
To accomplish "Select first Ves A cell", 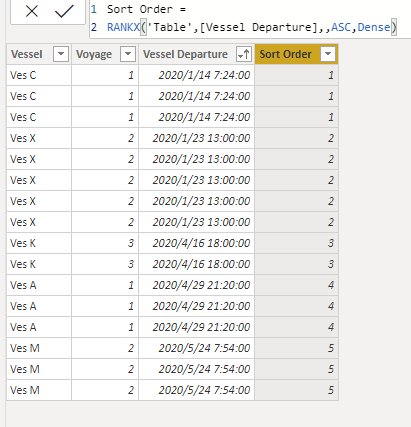I will (x=39, y=285).
